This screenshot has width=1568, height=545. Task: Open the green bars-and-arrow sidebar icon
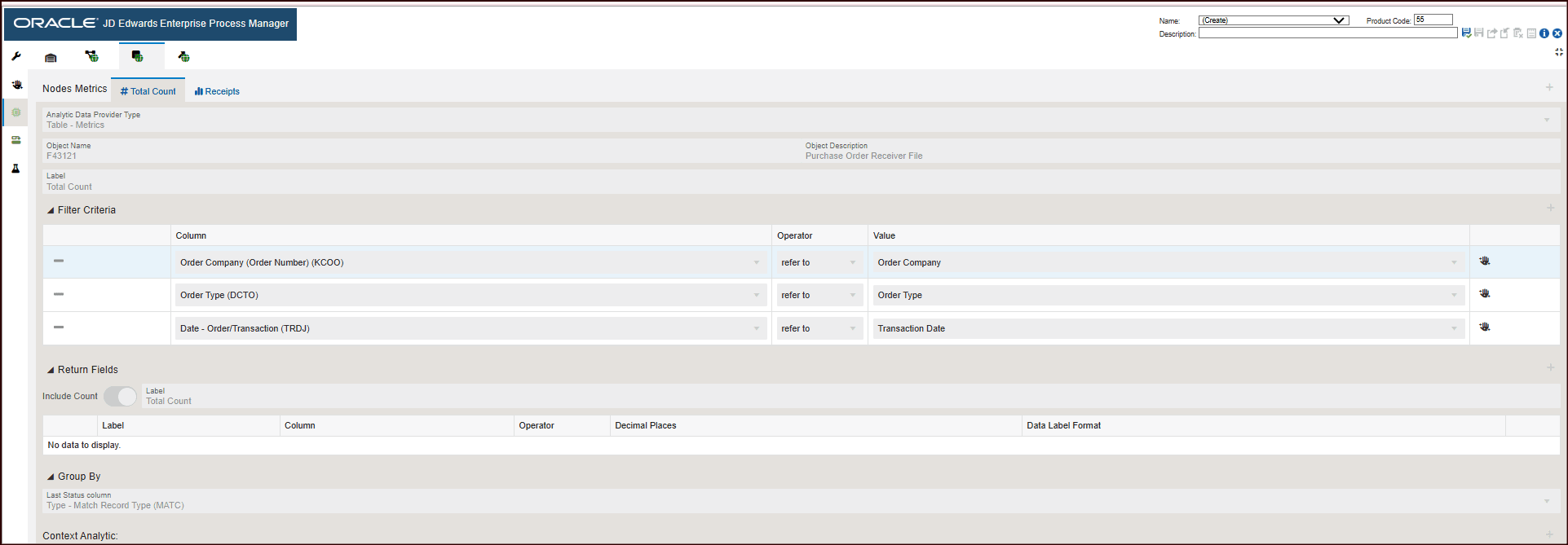point(16,140)
